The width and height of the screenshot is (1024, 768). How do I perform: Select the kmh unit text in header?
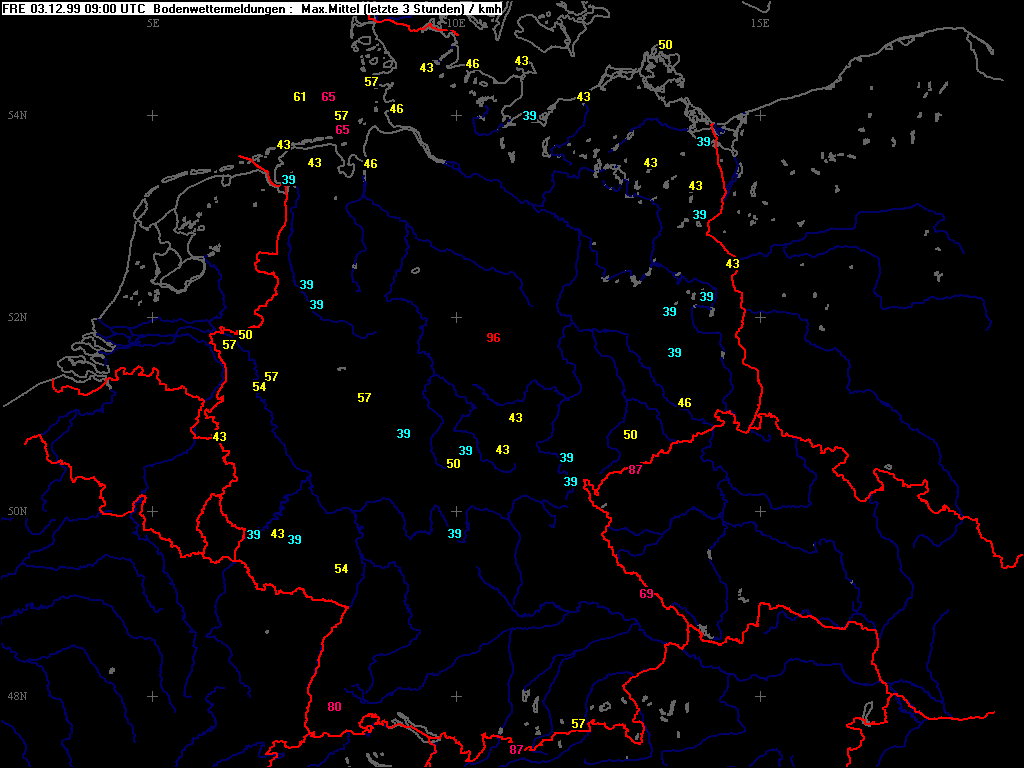click(490, 8)
